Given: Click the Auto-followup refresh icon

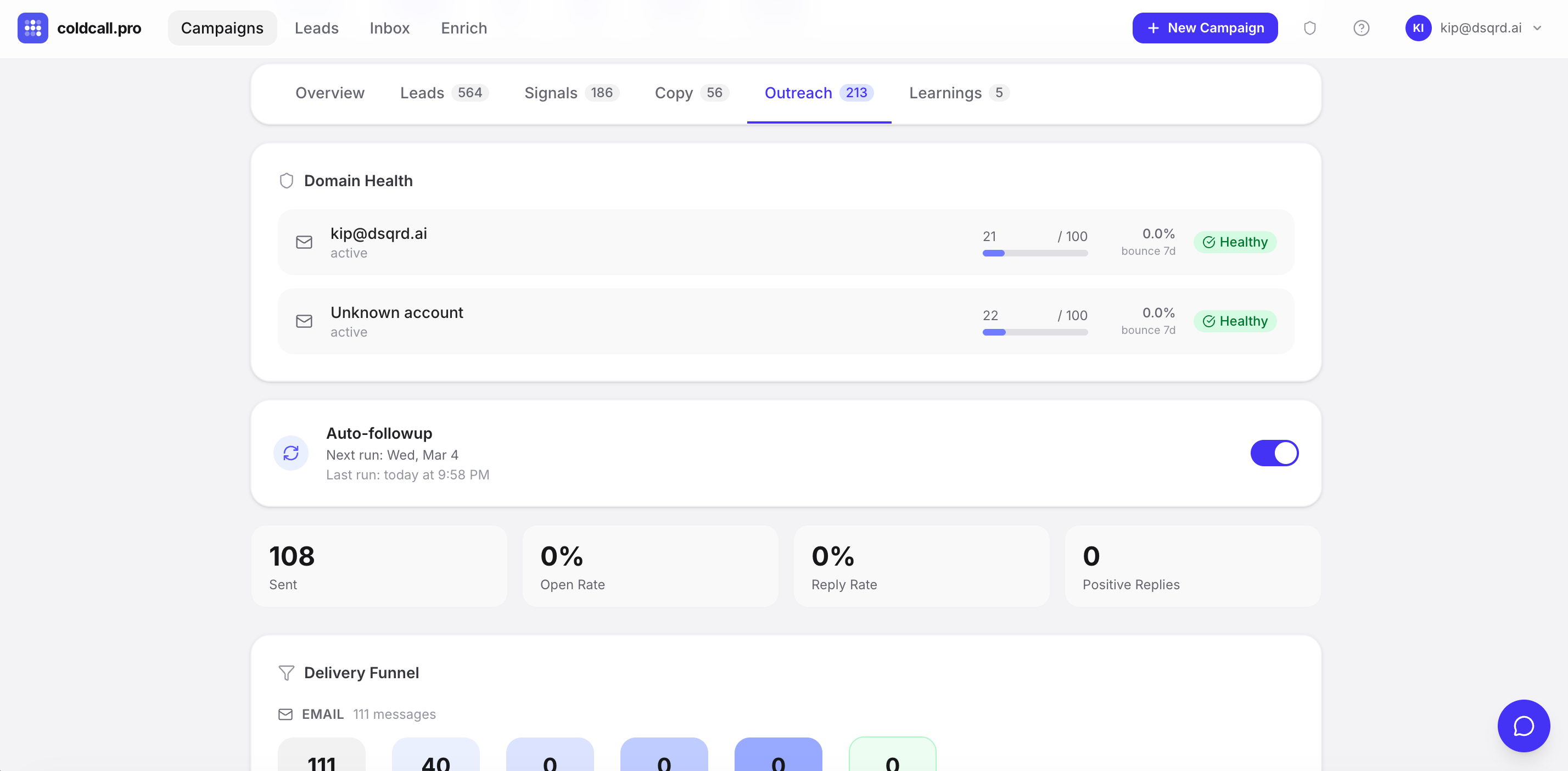Looking at the screenshot, I should click(x=291, y=453).
